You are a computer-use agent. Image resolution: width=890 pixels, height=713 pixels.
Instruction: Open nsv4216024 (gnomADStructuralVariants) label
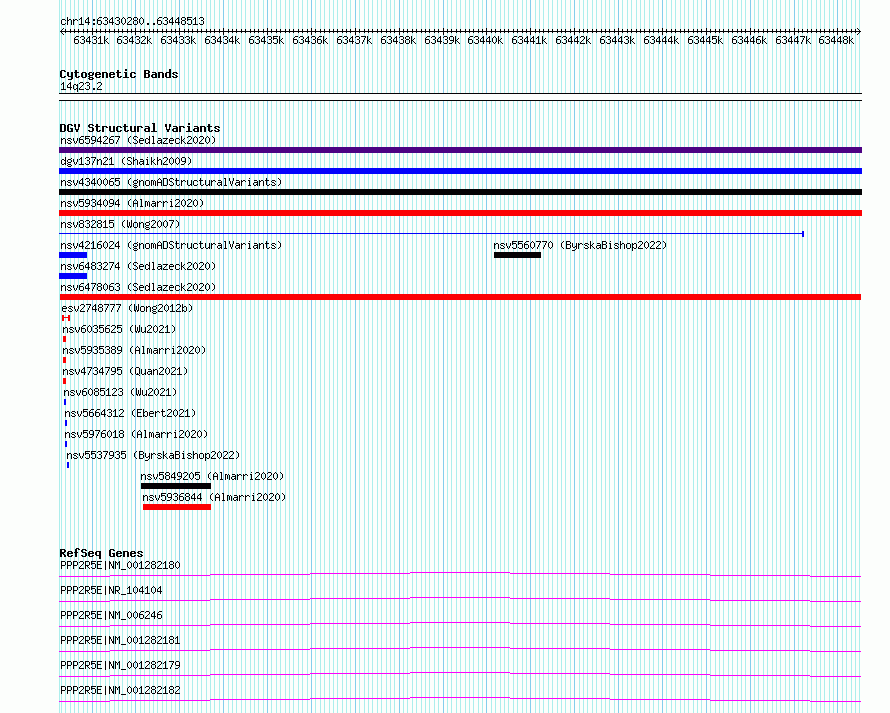pos(171,245)
